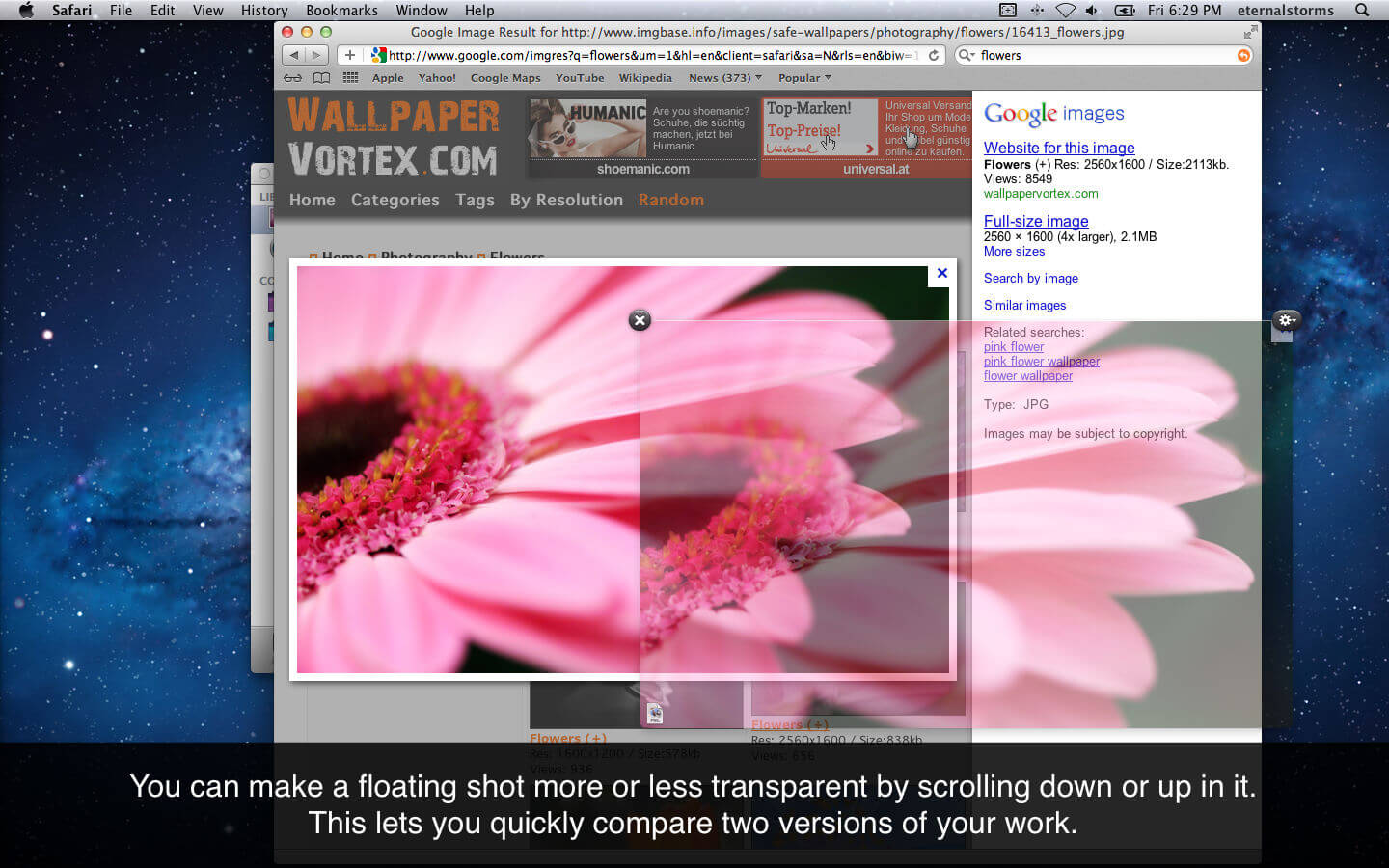Click the shoemanic.com Humanic ad
1389x868 pixels.
(643, 138)
